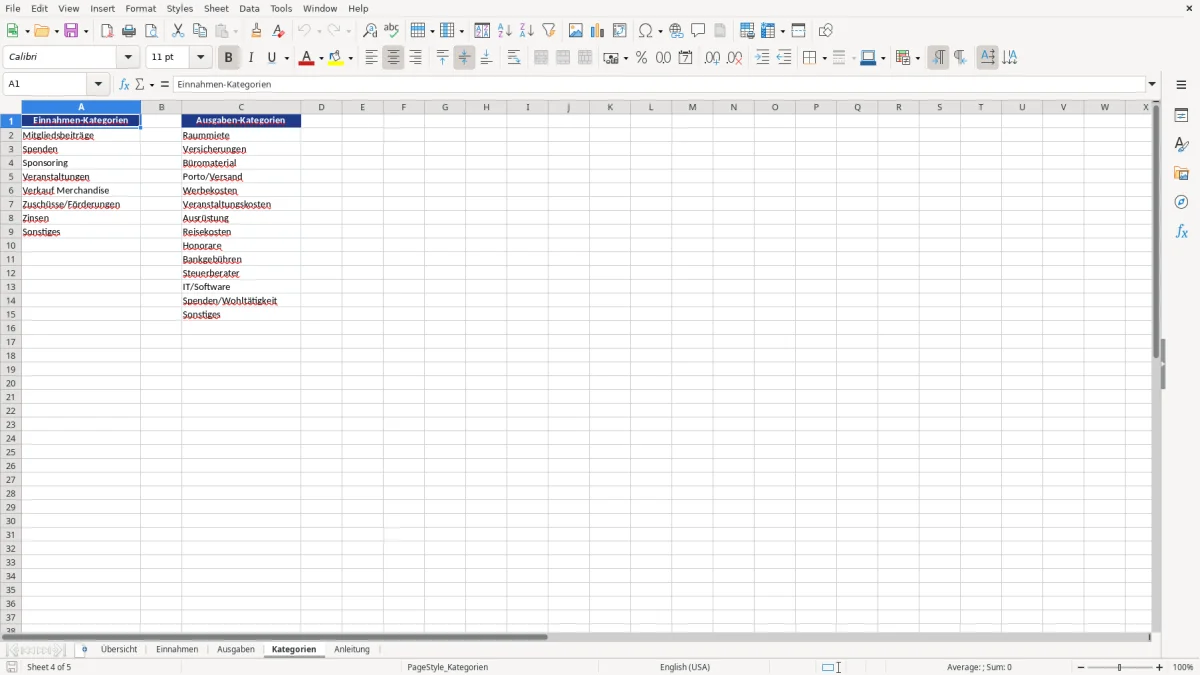This screenshot has width=1200, height=675.
Task: Click the Format as Percent icon
Action: click(x=641, y=58)
